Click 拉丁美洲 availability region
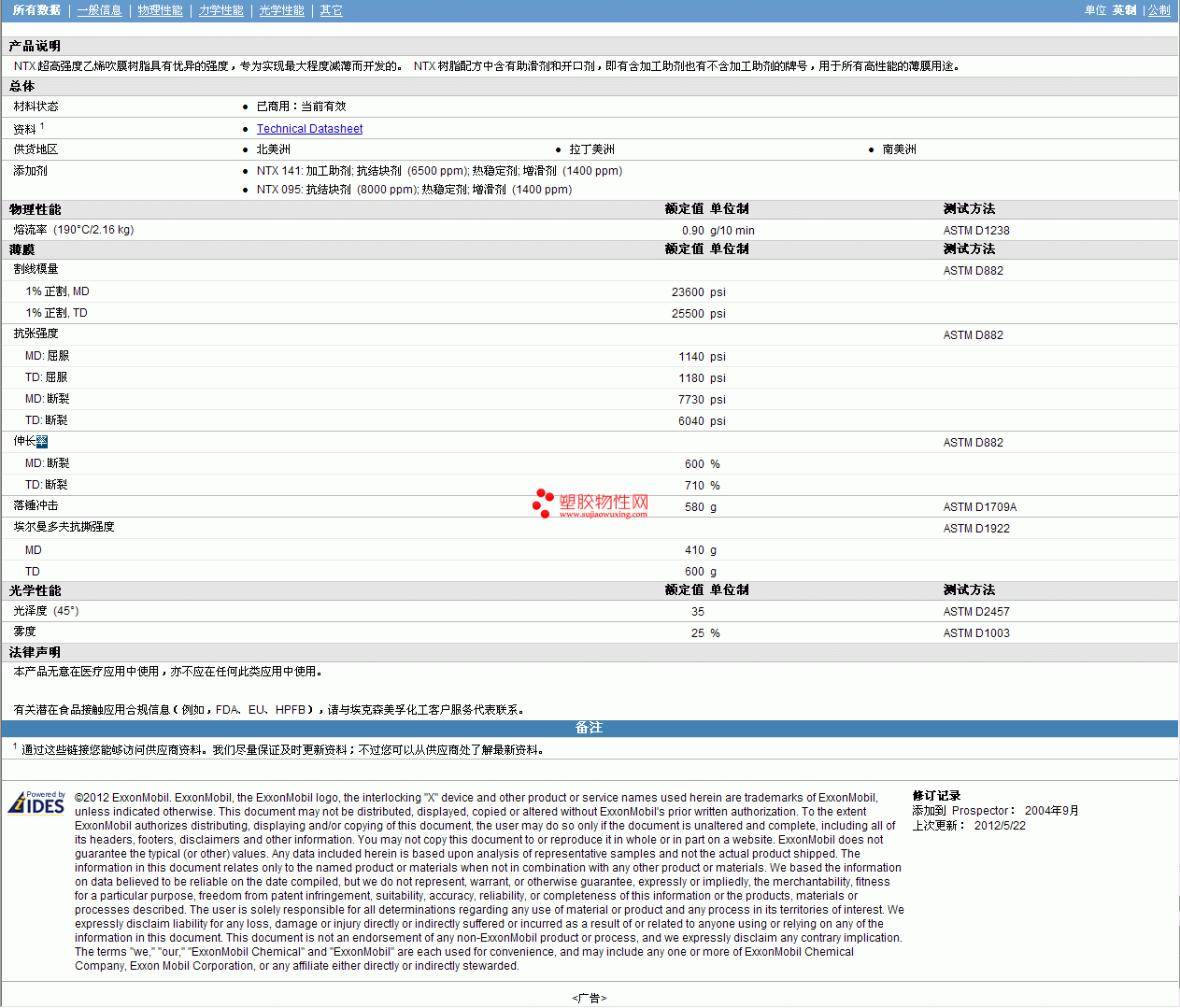 tap(591, 149)
